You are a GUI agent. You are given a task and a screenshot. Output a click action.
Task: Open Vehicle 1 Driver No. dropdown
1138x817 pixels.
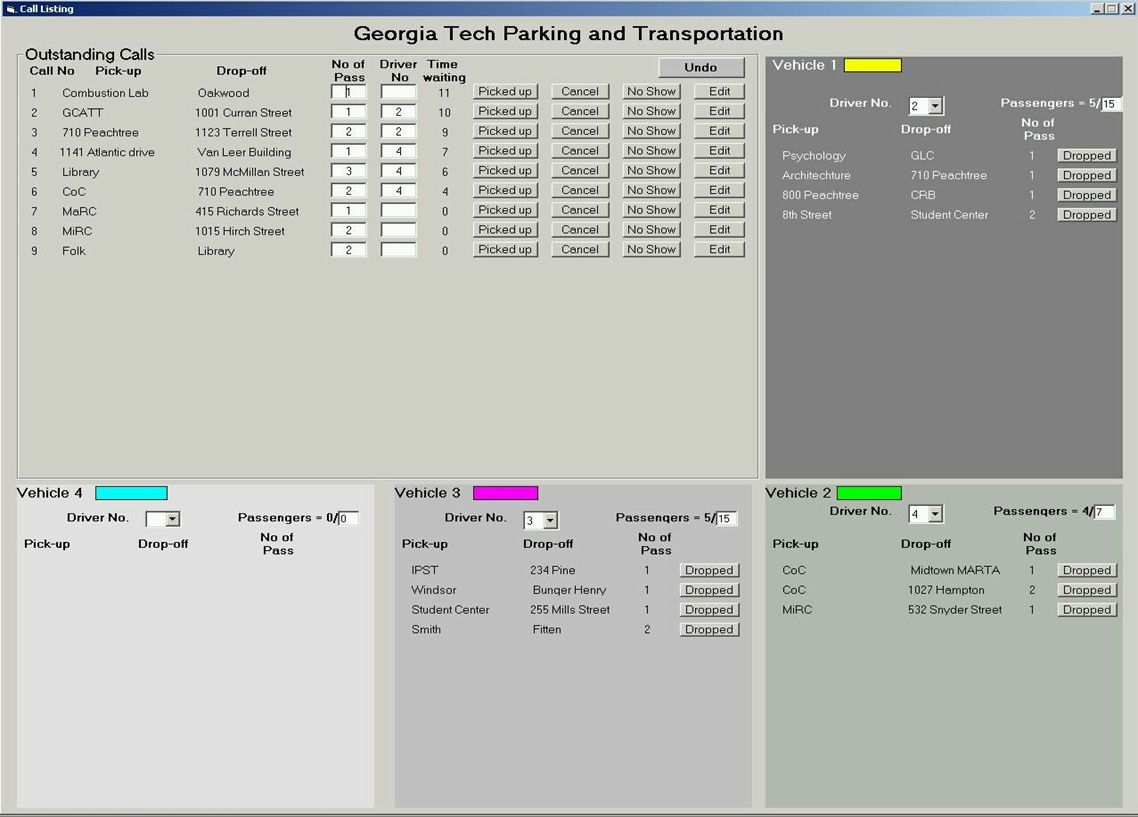(935, 106)
